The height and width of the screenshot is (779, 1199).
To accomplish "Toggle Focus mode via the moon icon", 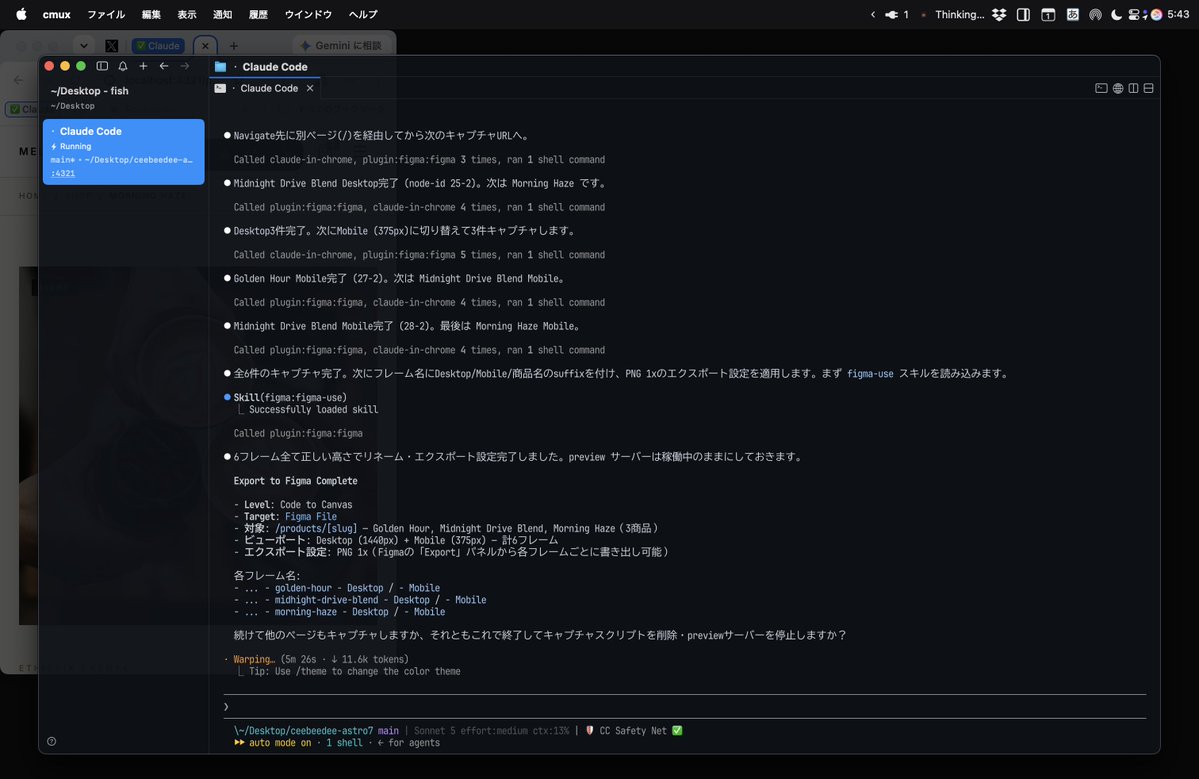I will point(1116,15).
